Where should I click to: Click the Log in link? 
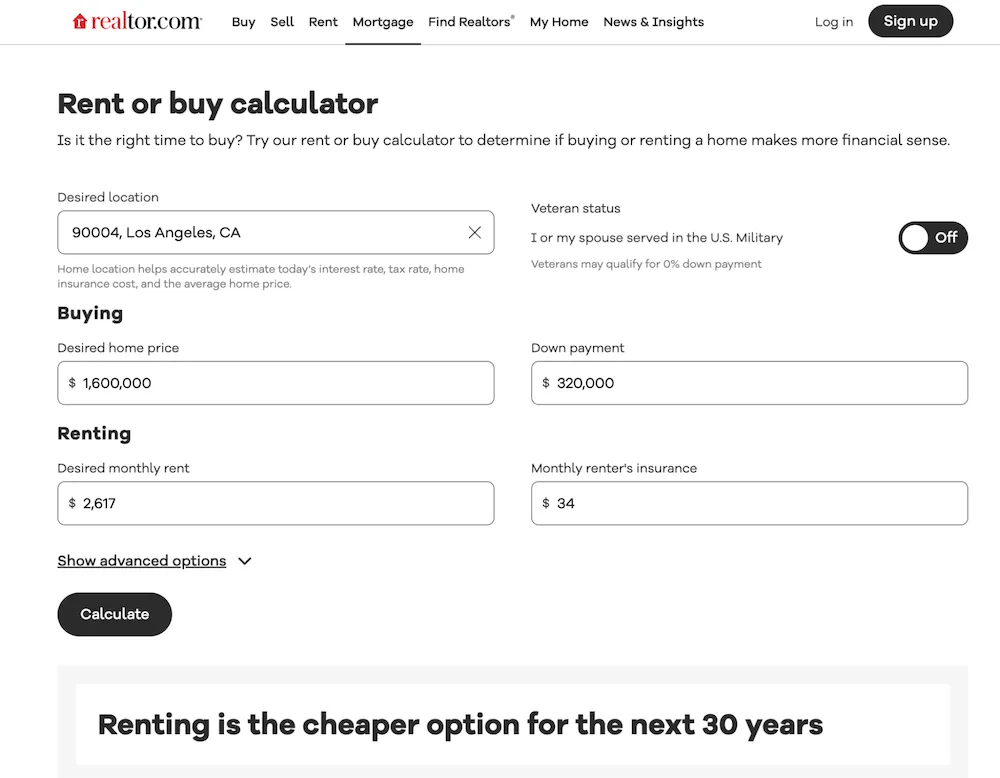point(834,22)
